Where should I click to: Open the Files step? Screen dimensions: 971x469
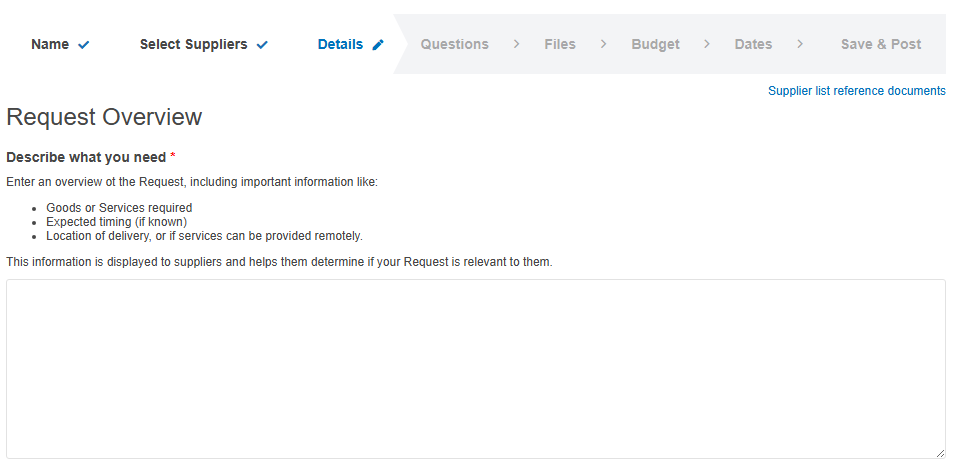point(560,45)
